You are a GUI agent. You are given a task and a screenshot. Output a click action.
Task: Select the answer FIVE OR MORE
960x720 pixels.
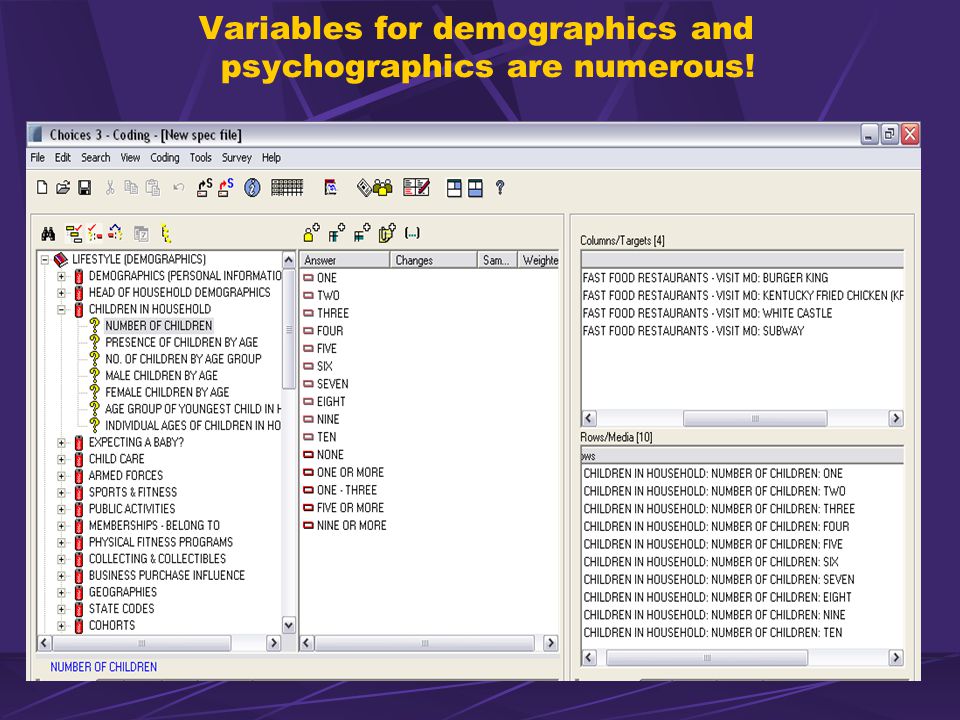point(350,508)
